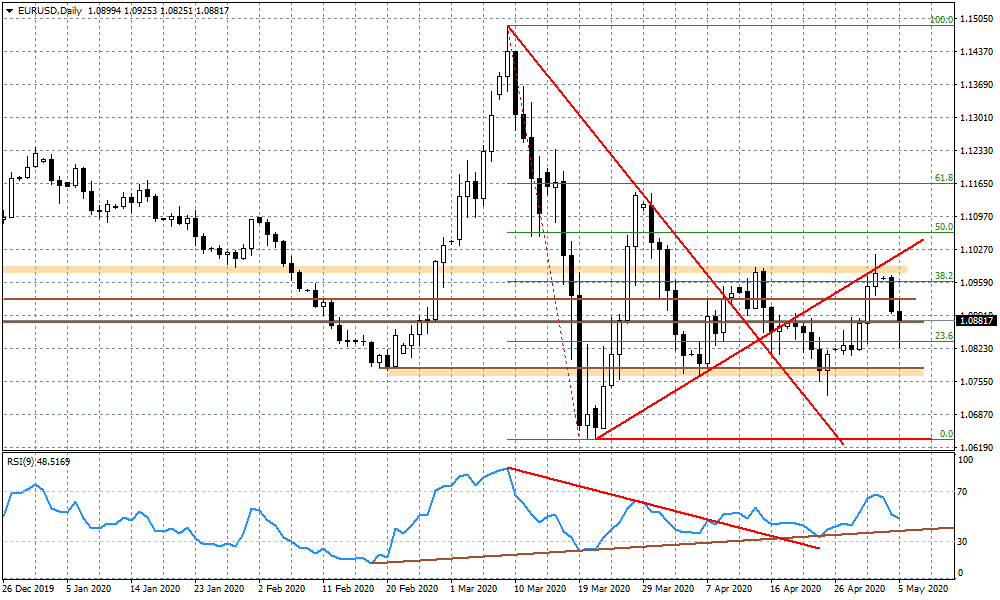
Task: Click the date label 19 Mar 2020
Action: pyautogui.click(x=603, y=589)
